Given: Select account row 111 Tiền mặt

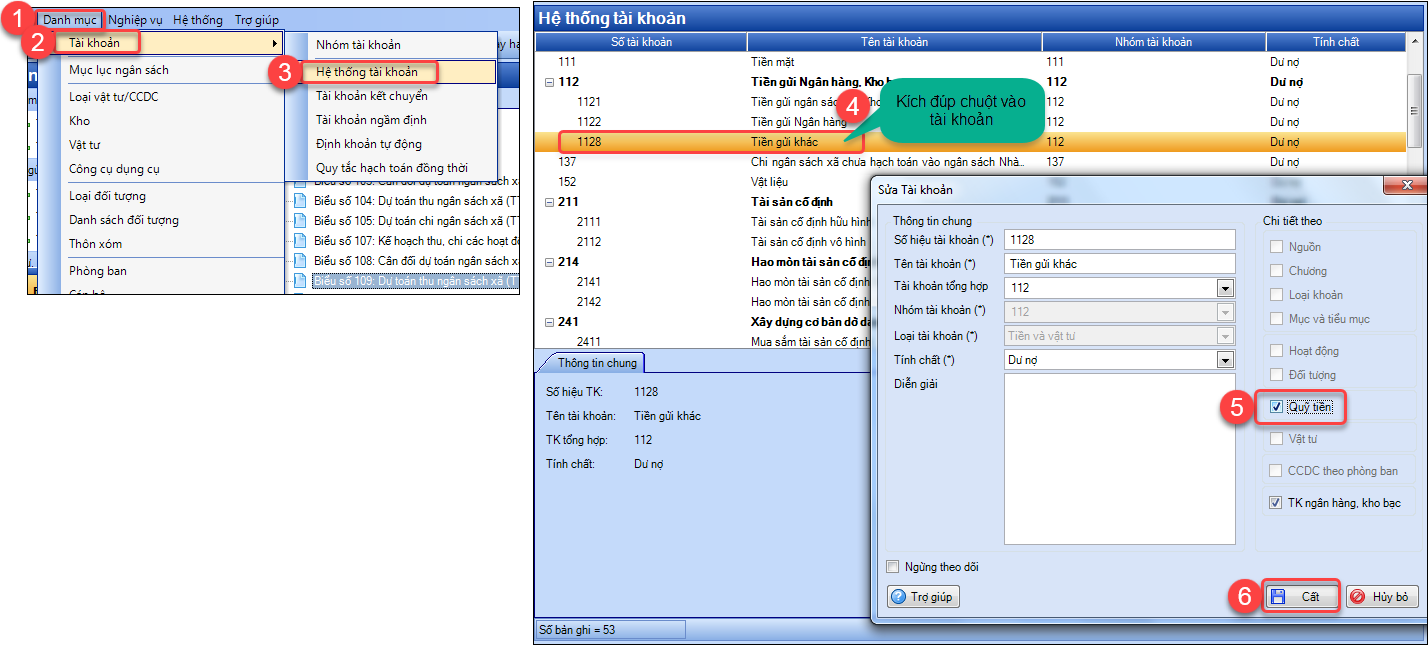Looking at the screenshot, I should click(x=970, y=62).
